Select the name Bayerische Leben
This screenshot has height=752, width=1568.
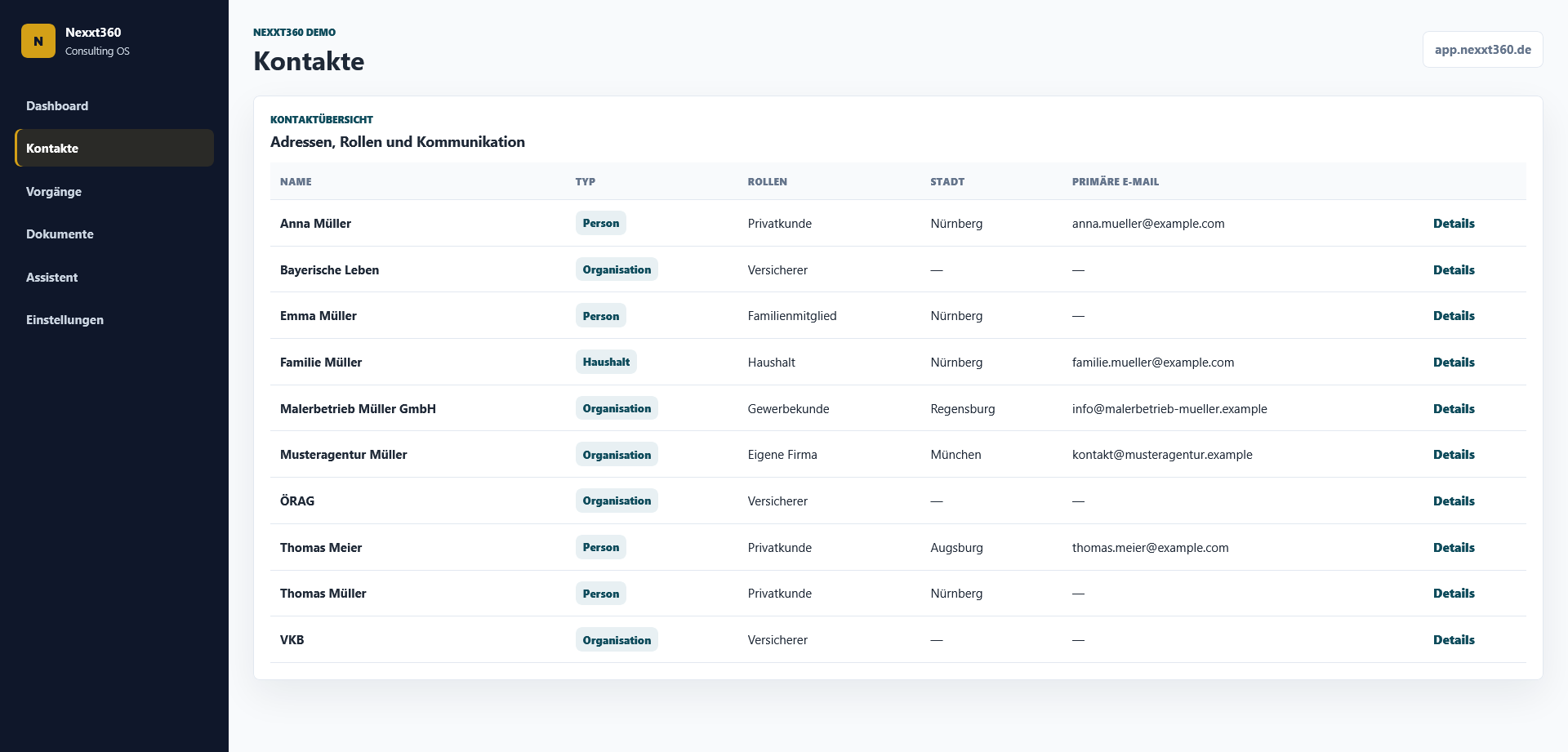pos(329,270)
